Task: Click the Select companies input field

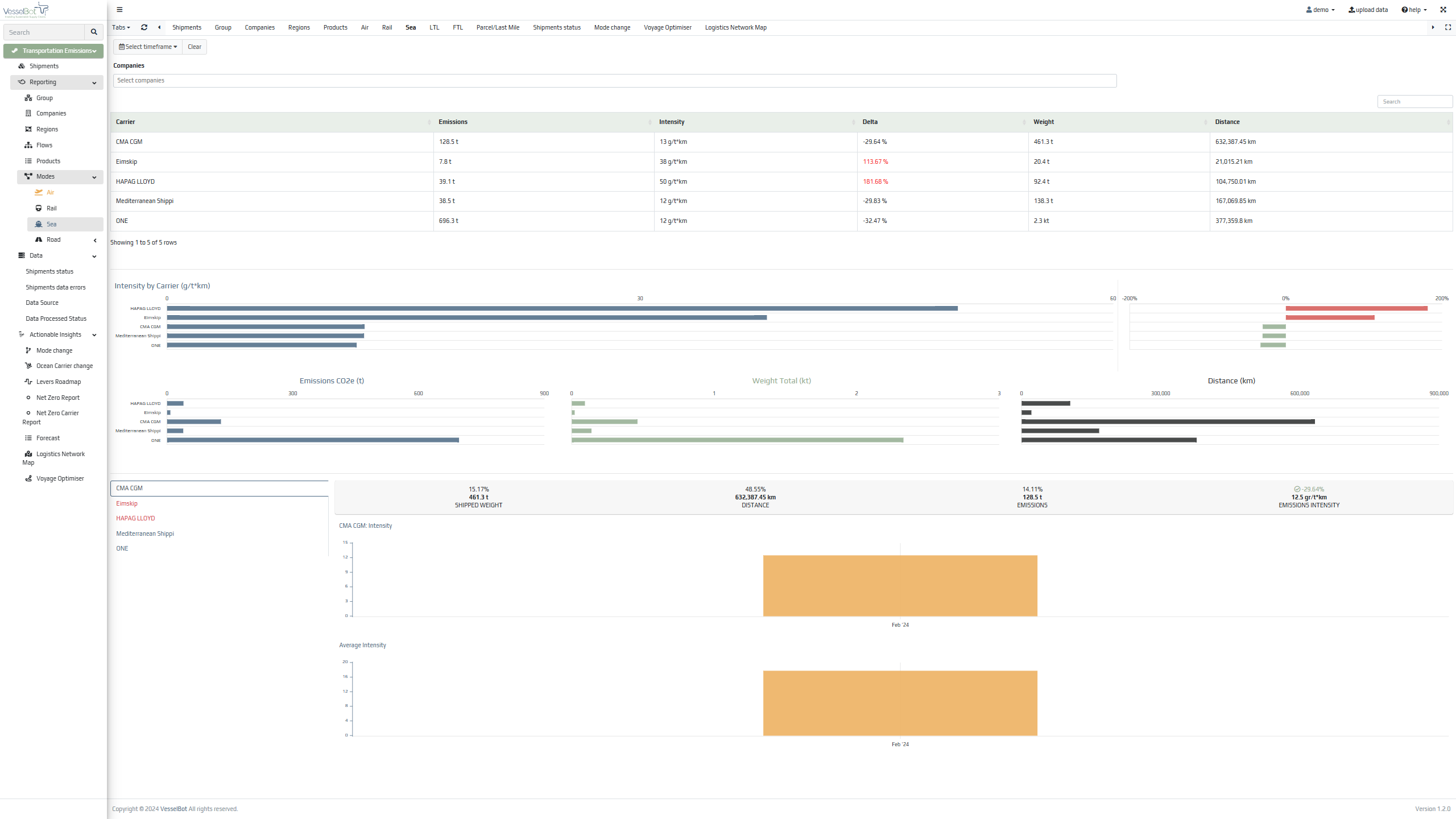Action: (614, 81)
